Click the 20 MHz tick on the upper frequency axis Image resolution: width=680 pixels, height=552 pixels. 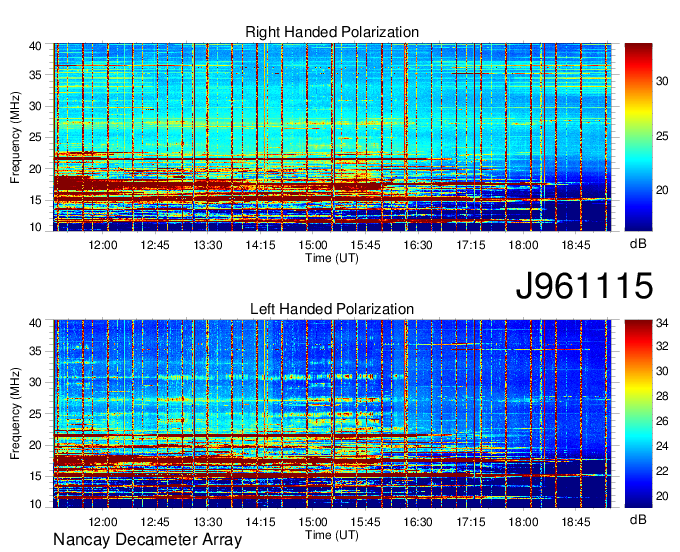[x=35, y=169]
